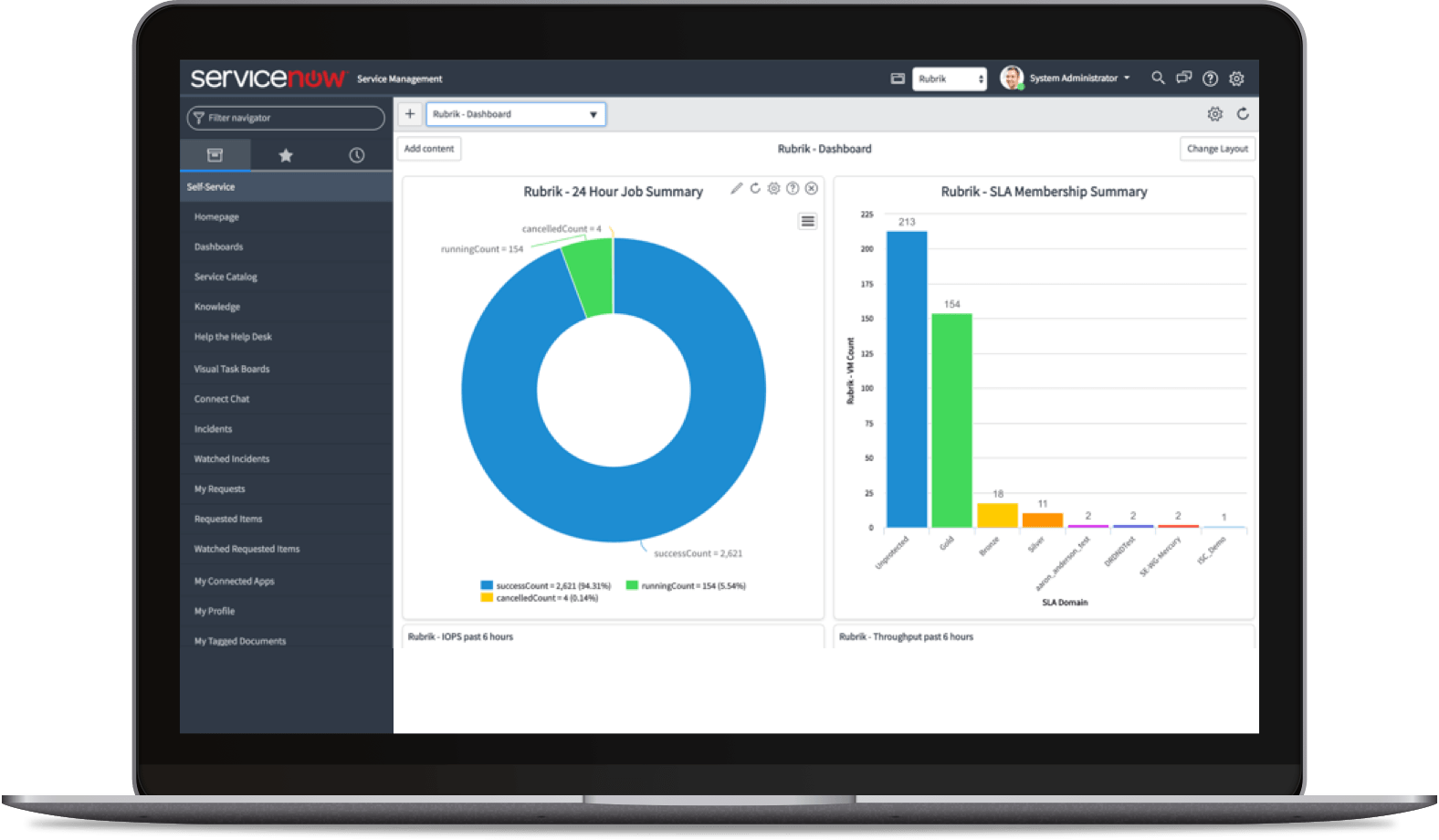The width and height of the screenshot is (1439, 840).
Task: Switch to Favorites star tab
Action: tap(286, 155)
